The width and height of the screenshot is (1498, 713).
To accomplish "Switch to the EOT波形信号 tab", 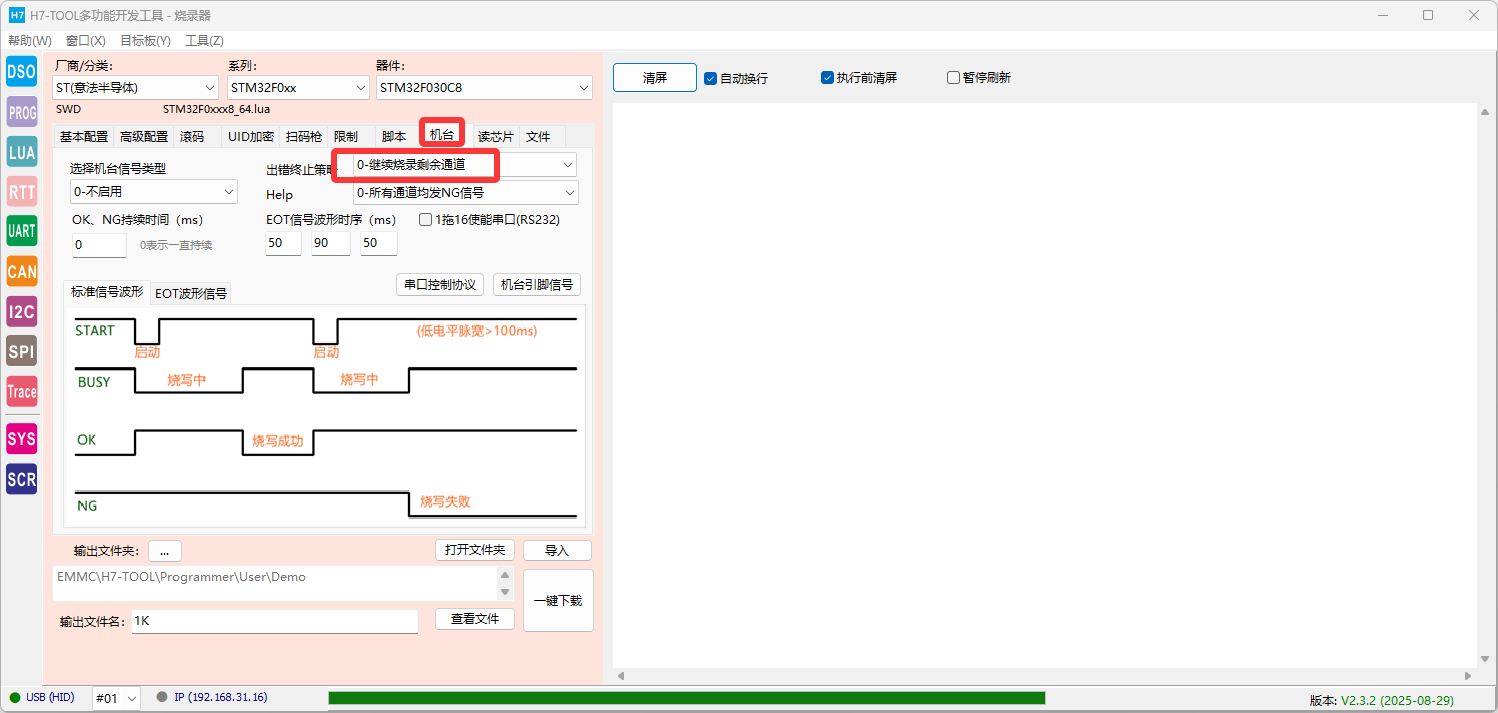I will [191, 294].
